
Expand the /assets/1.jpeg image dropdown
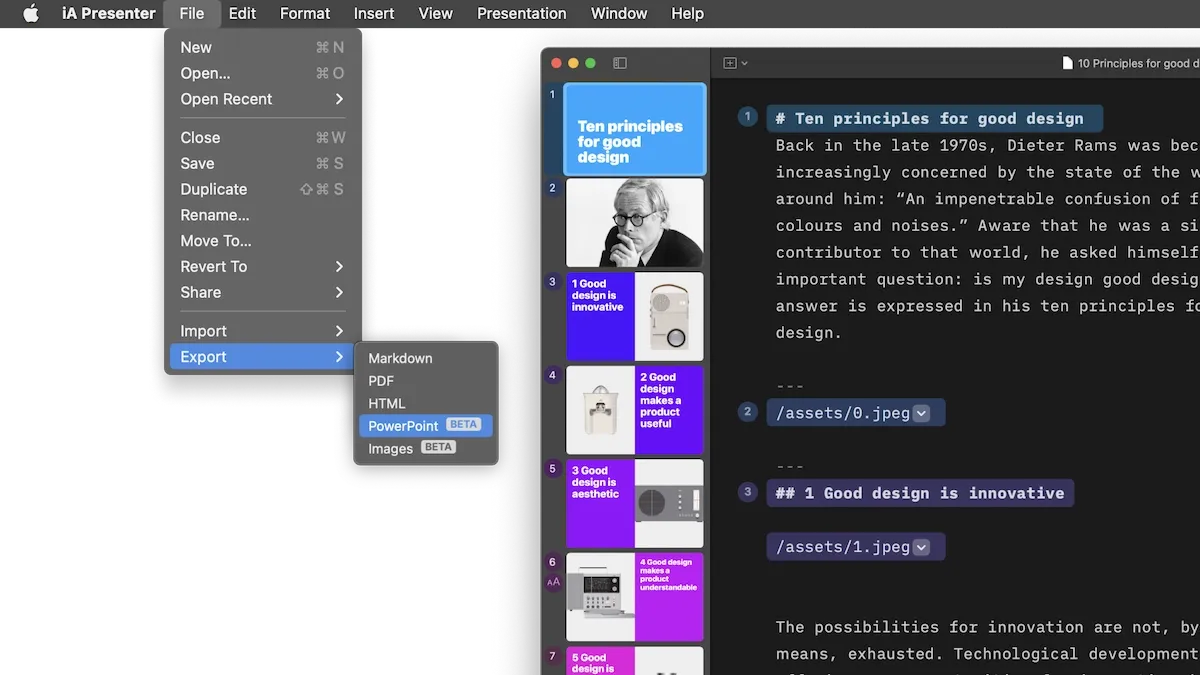click(921, 547)
